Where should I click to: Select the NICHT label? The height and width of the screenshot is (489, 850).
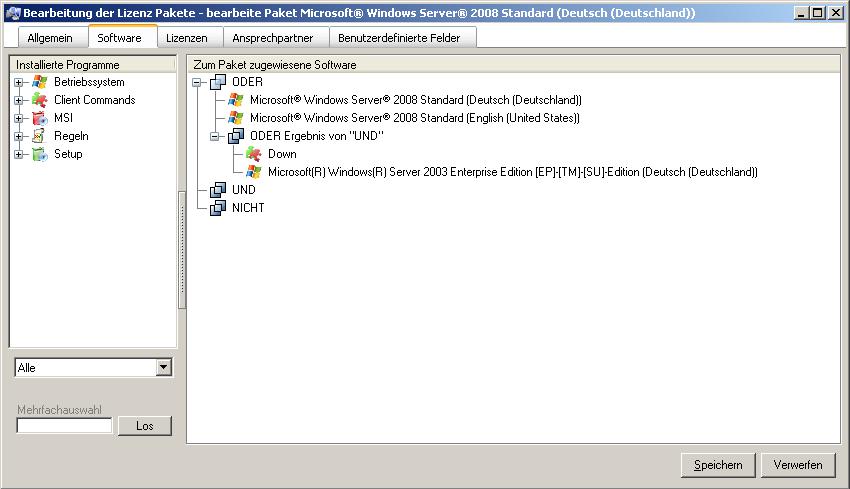tap(248, 208)
